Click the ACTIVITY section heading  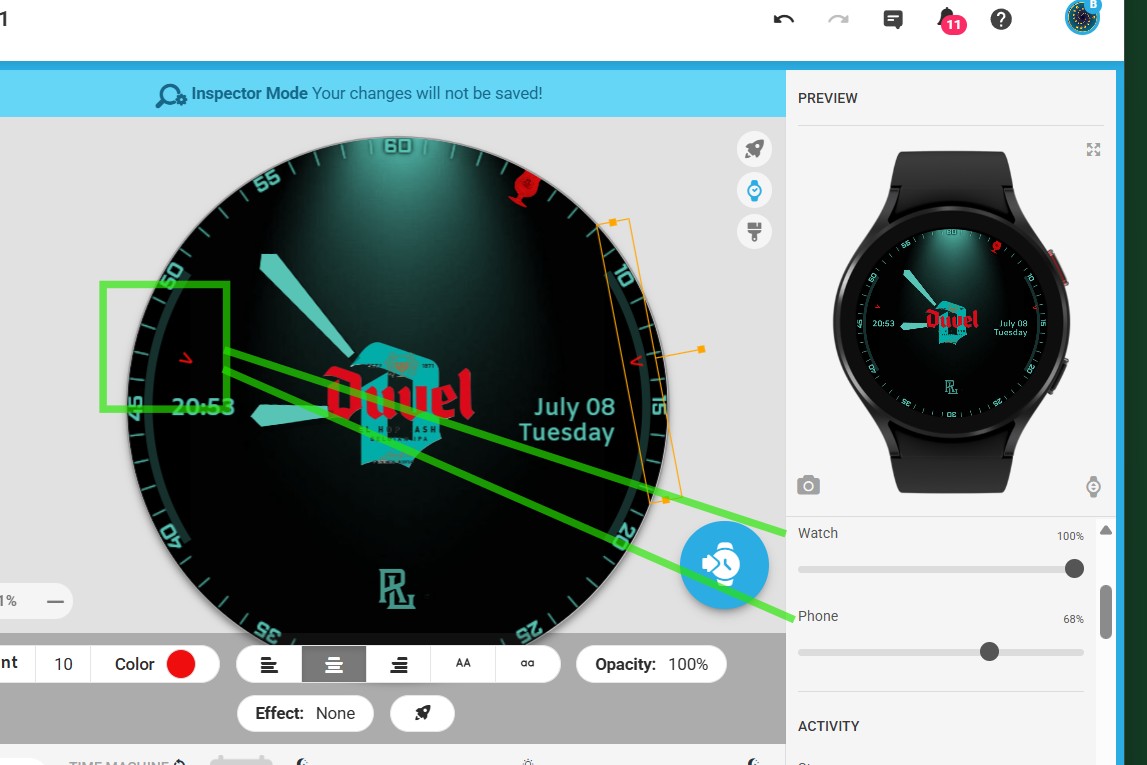coord(828,726)
